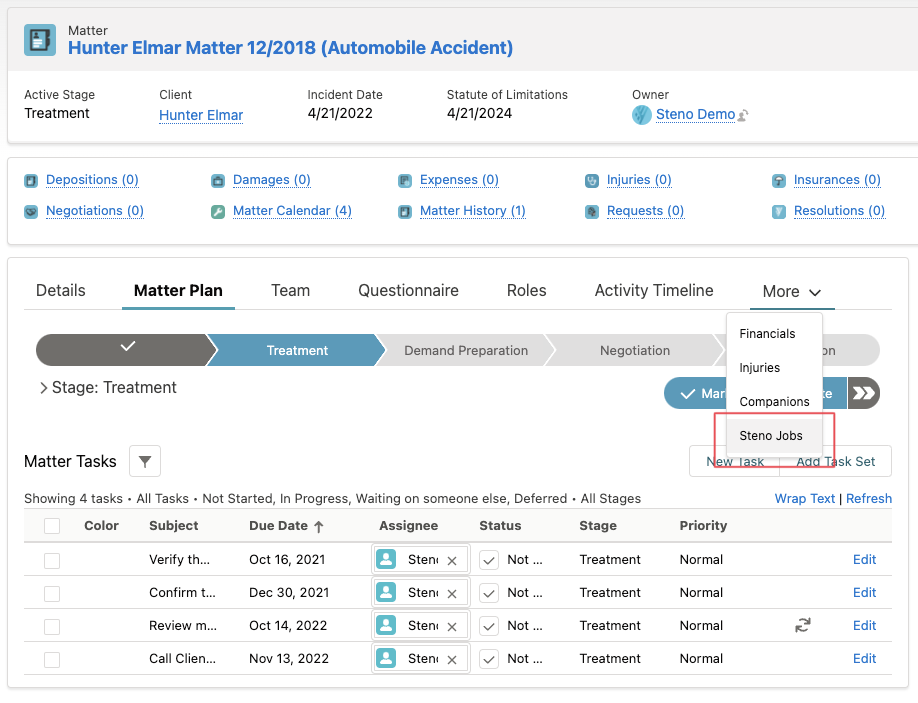Click the Injuries related list icon
The image size is (918, 703).
(592, 181)
